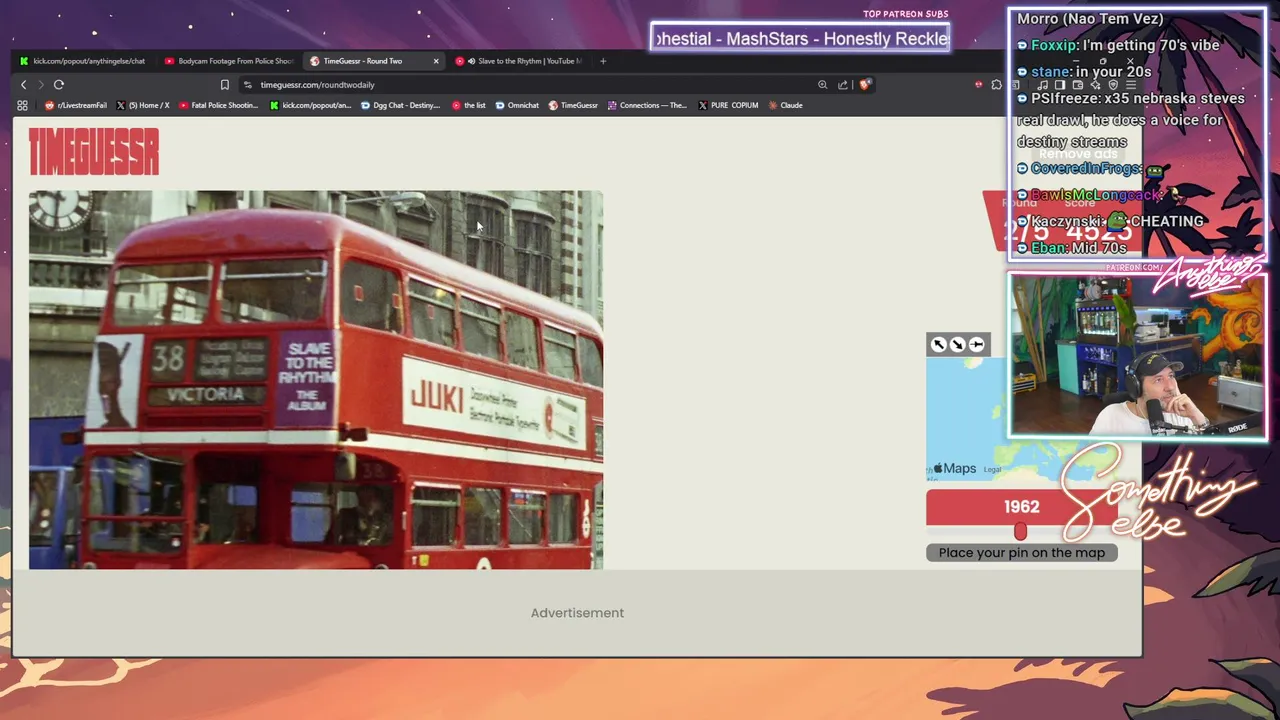Open 'the list' bookmark
This screenshot has height=720, width=1280.
tap(469, 105)
